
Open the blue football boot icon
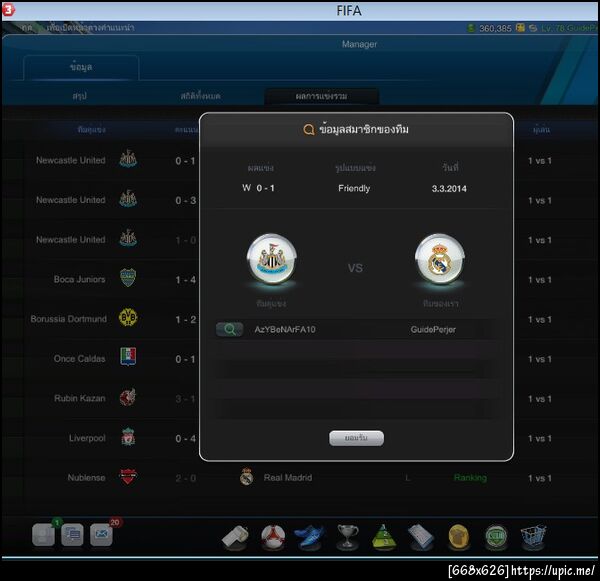click(310, 536)
